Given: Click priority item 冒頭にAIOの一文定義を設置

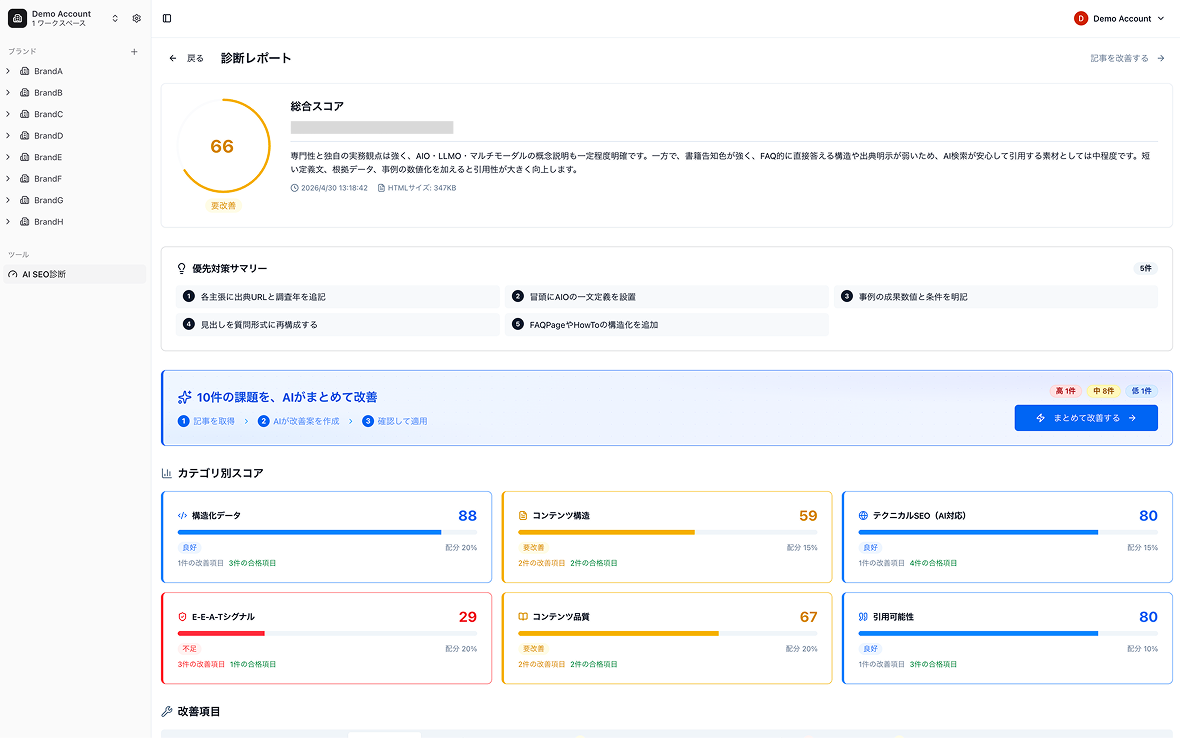Looking at the screenshot, I should click(667, 296).
